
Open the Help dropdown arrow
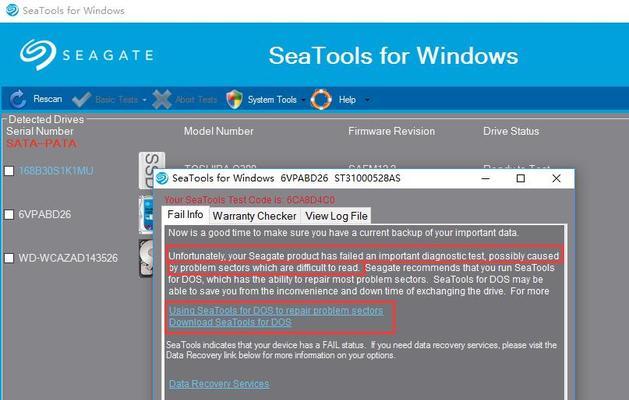[x=367, y=100]
